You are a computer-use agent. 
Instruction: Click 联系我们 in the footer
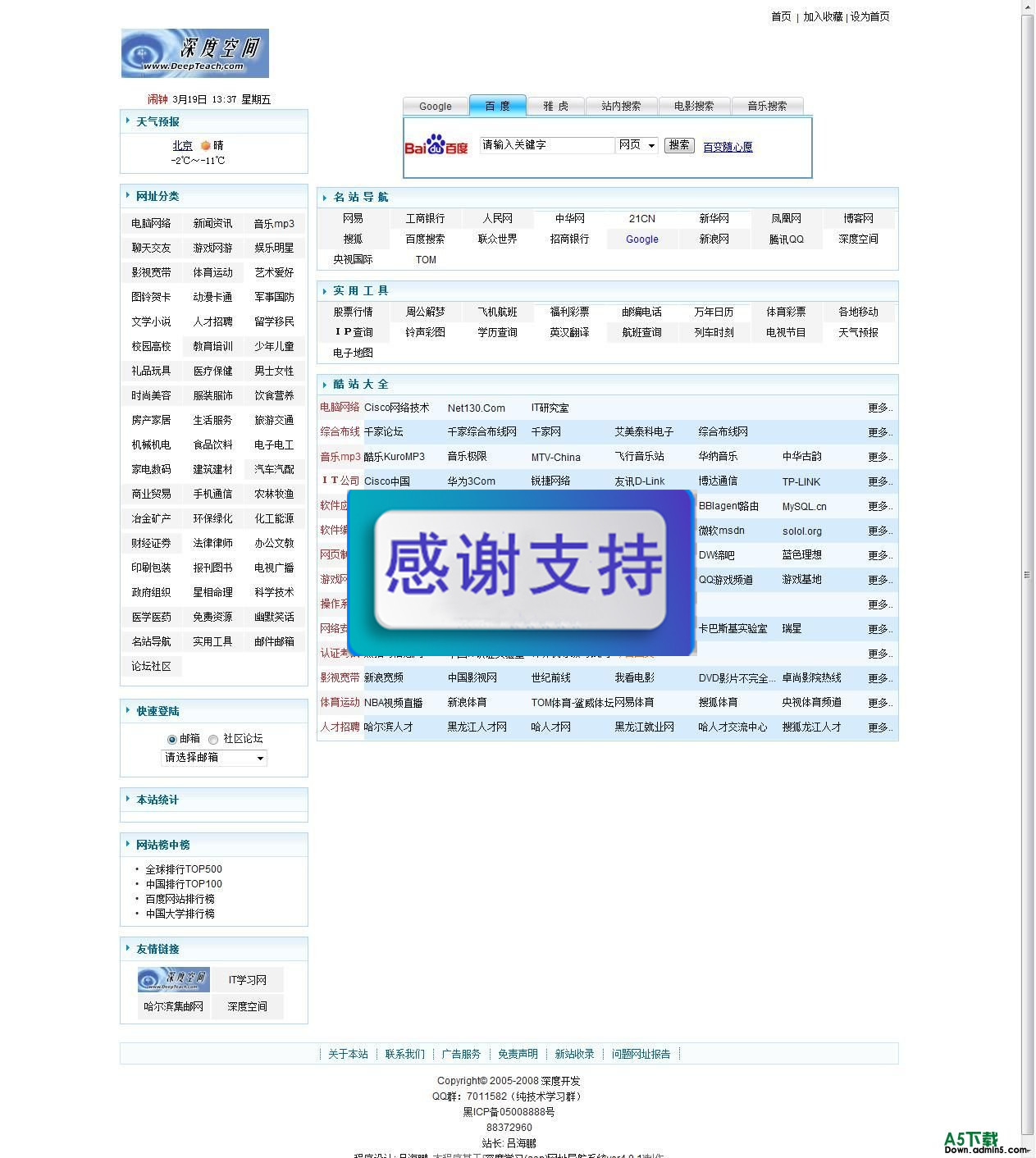(x=404, y=1054)
